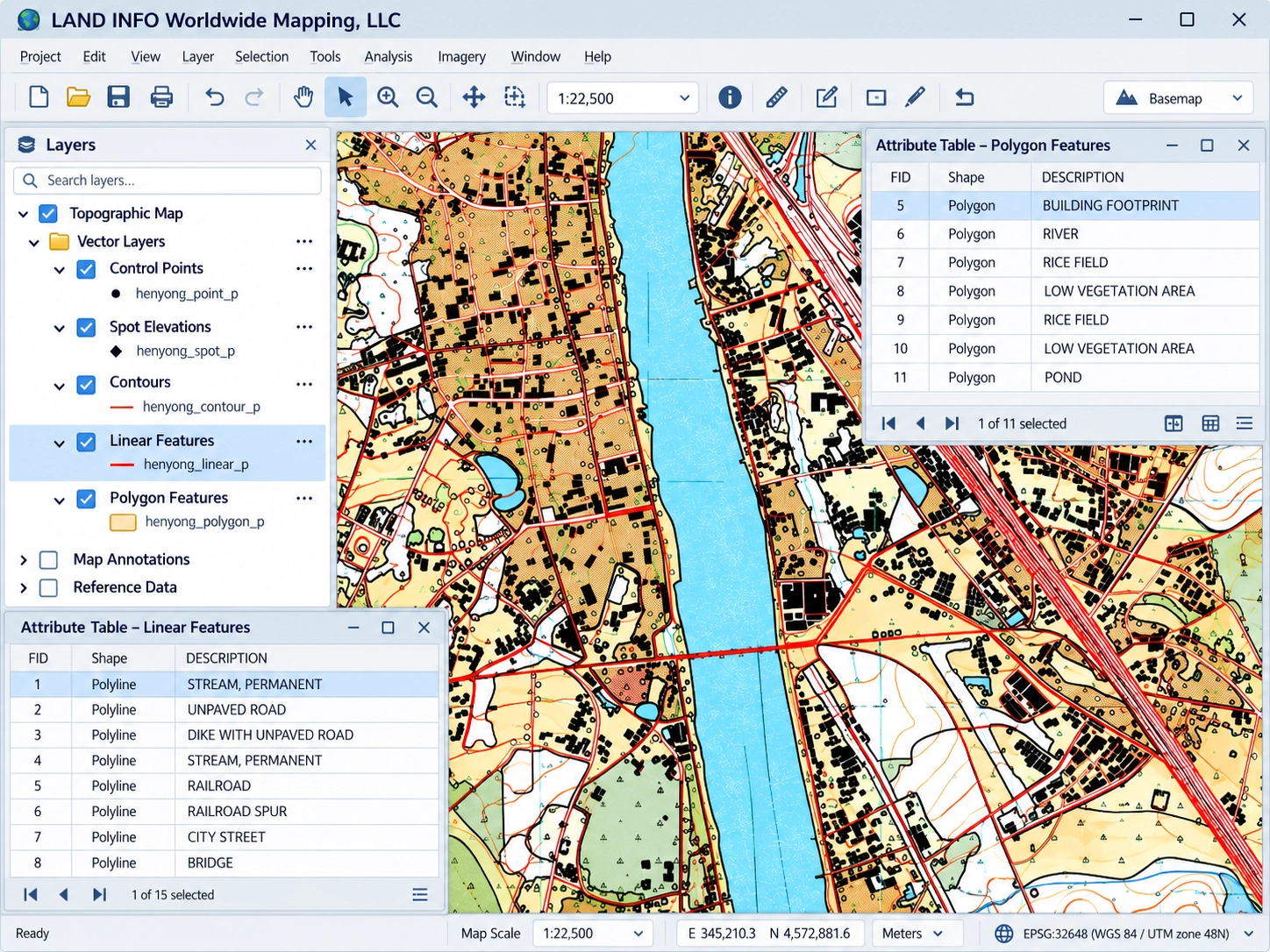
Task: Enable the Reference Data checkbox
Action: [49, 587]
